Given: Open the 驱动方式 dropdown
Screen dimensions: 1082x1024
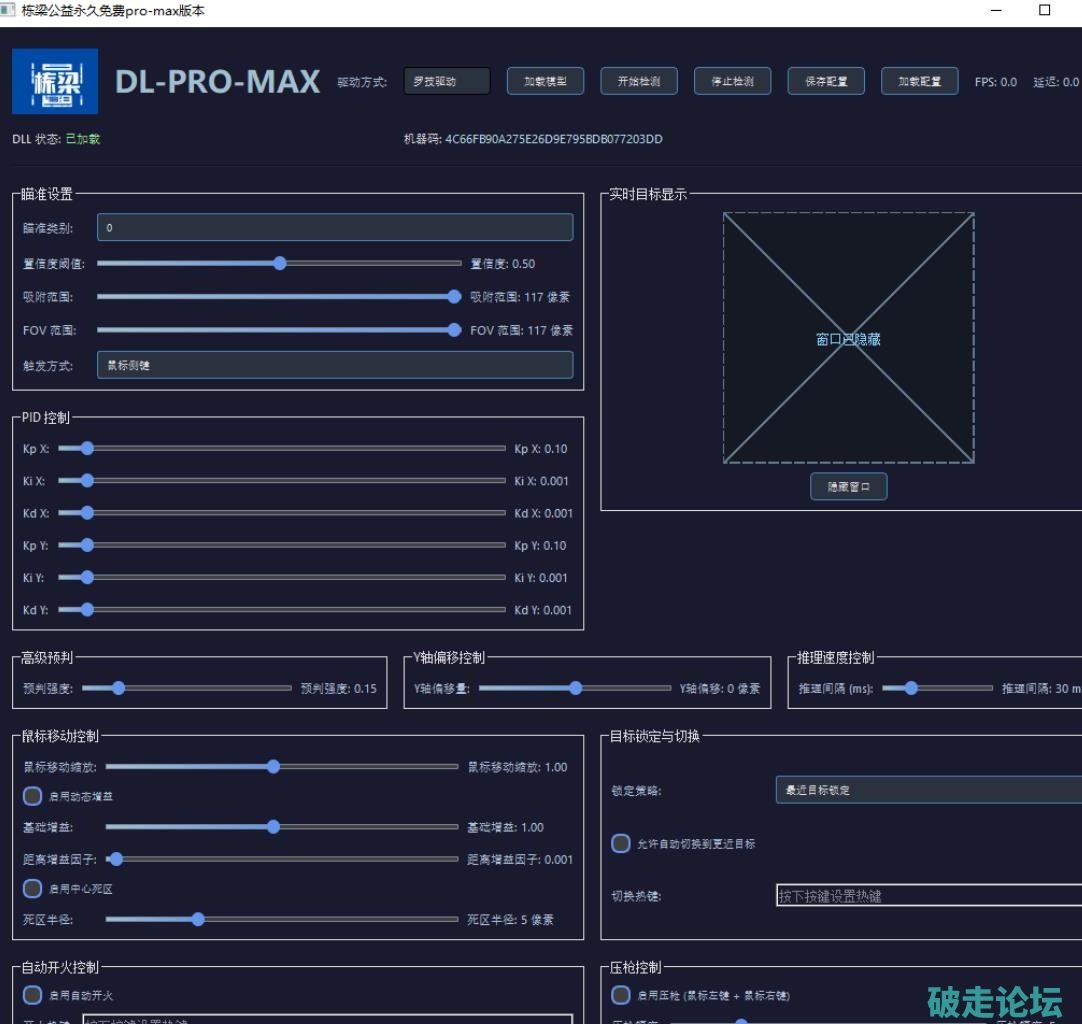Looking at the screenshot, I should click(x=447, y=82).
